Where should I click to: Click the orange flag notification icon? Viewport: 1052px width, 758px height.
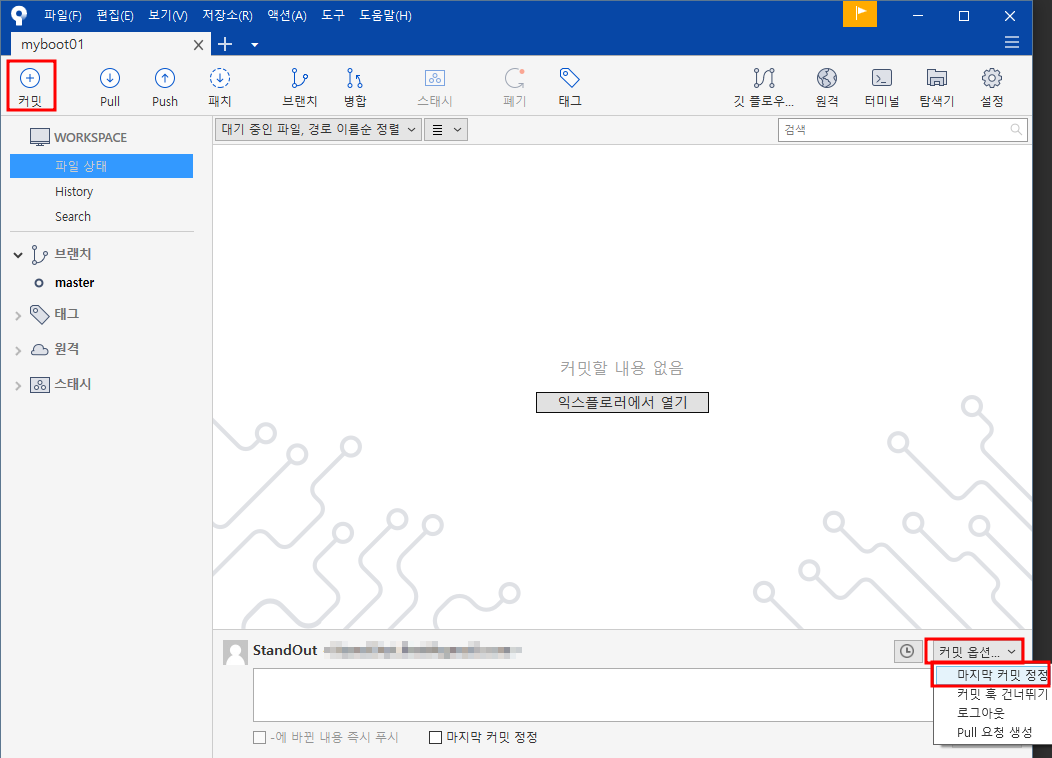tap(859, 14)
